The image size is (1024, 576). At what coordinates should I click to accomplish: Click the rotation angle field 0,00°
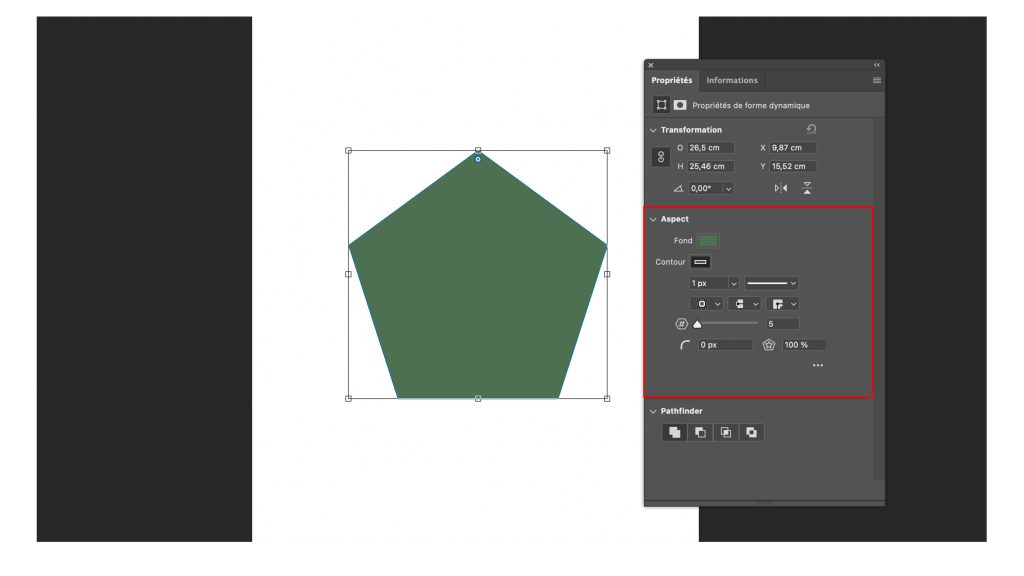(x=705, y=188)
